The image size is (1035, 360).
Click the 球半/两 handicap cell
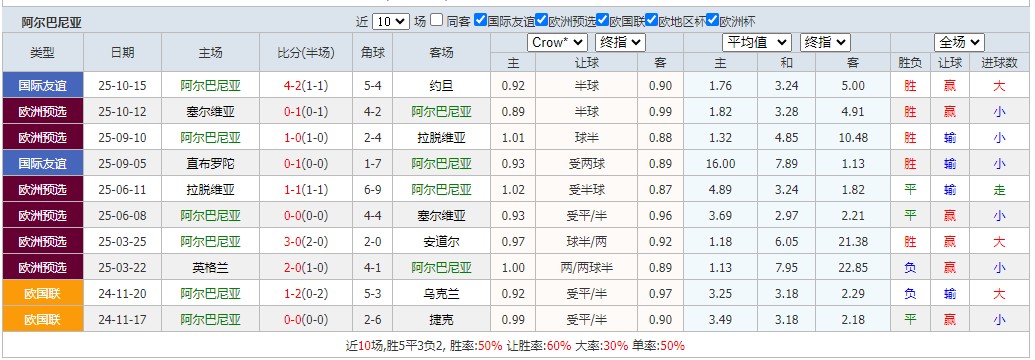coord(587,242)
